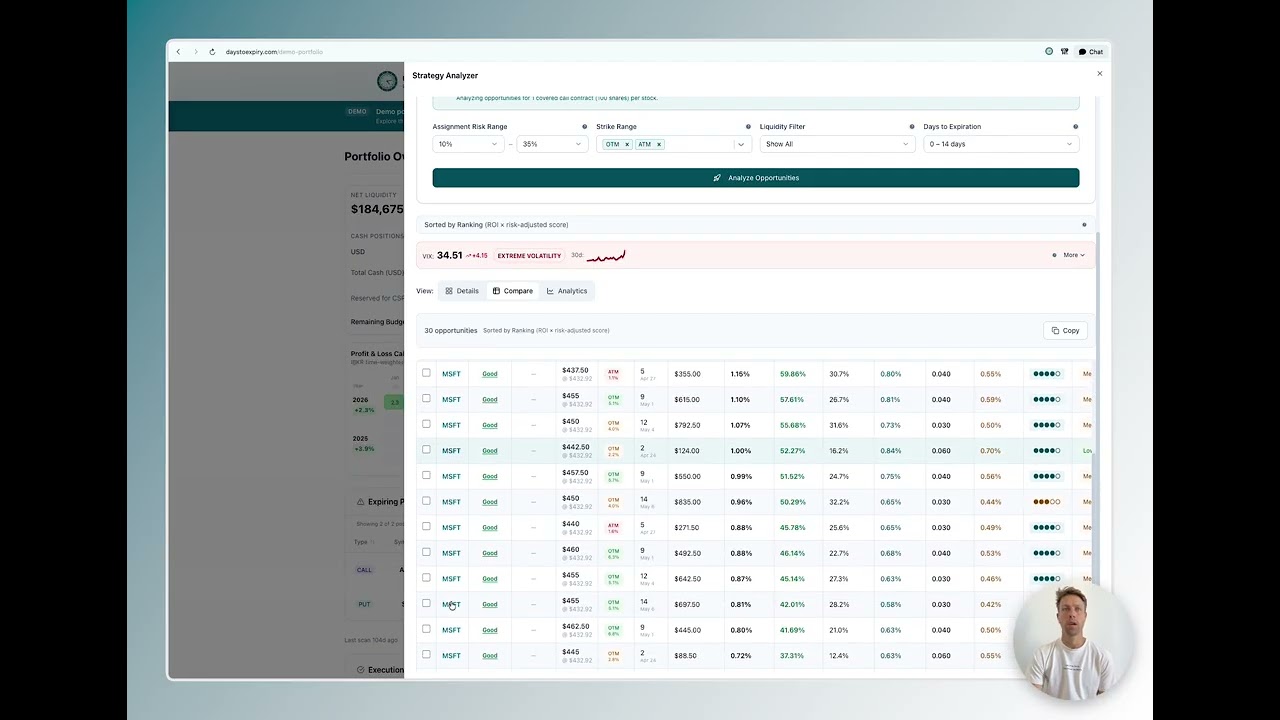Open MSFT link in $442.50 strike row
Image resolution: width=1280 pixels, height=720 pixels.
click(x=451, y=451)
